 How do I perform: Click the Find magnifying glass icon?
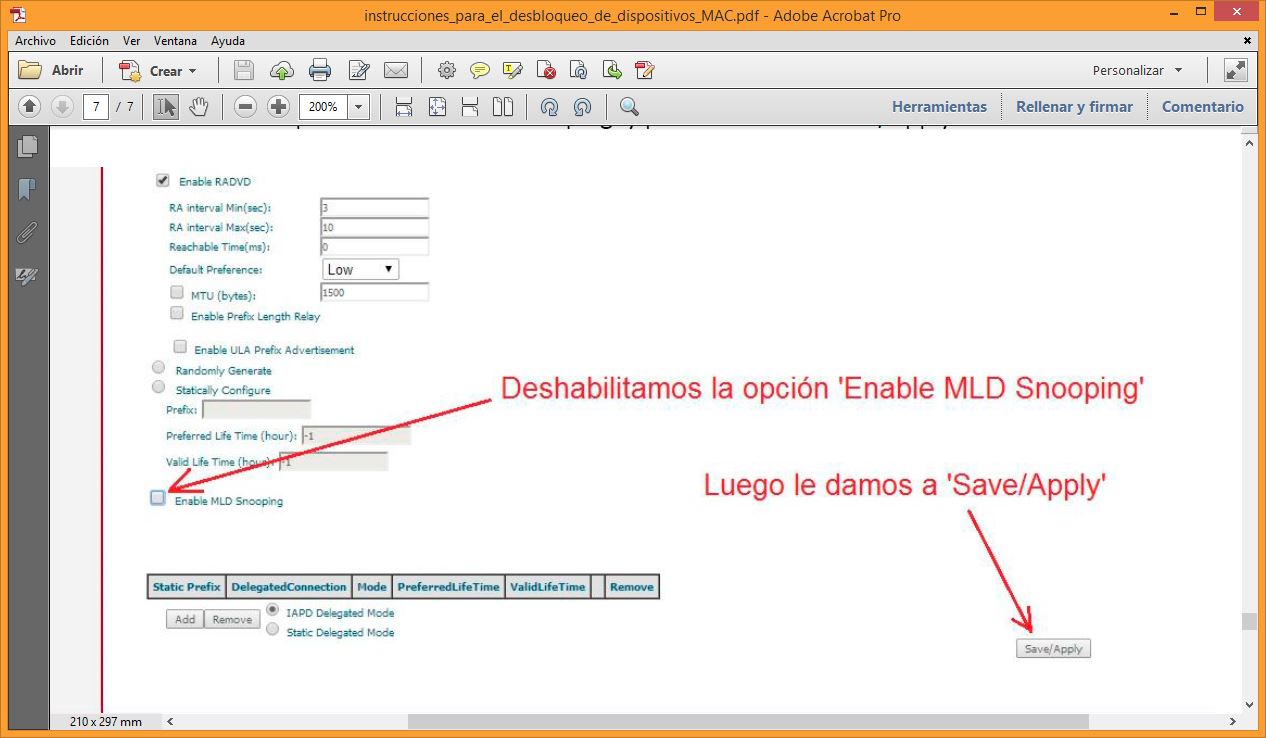coord(629,106)
